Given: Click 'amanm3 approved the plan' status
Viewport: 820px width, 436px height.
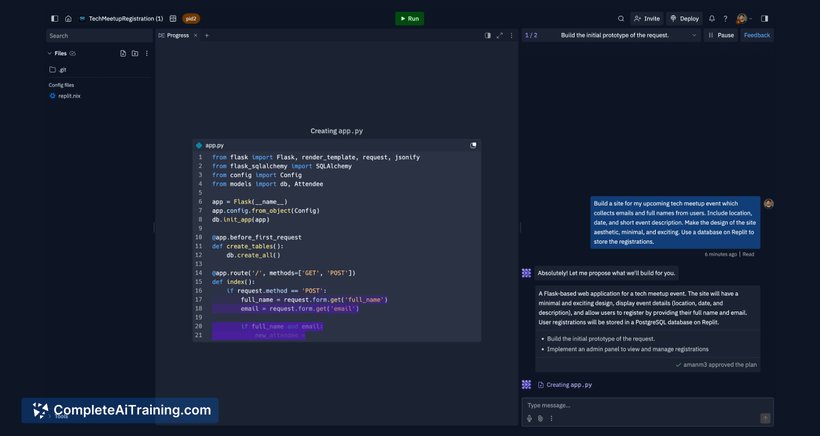Looking at the screenshot, I should coord(716,364).
